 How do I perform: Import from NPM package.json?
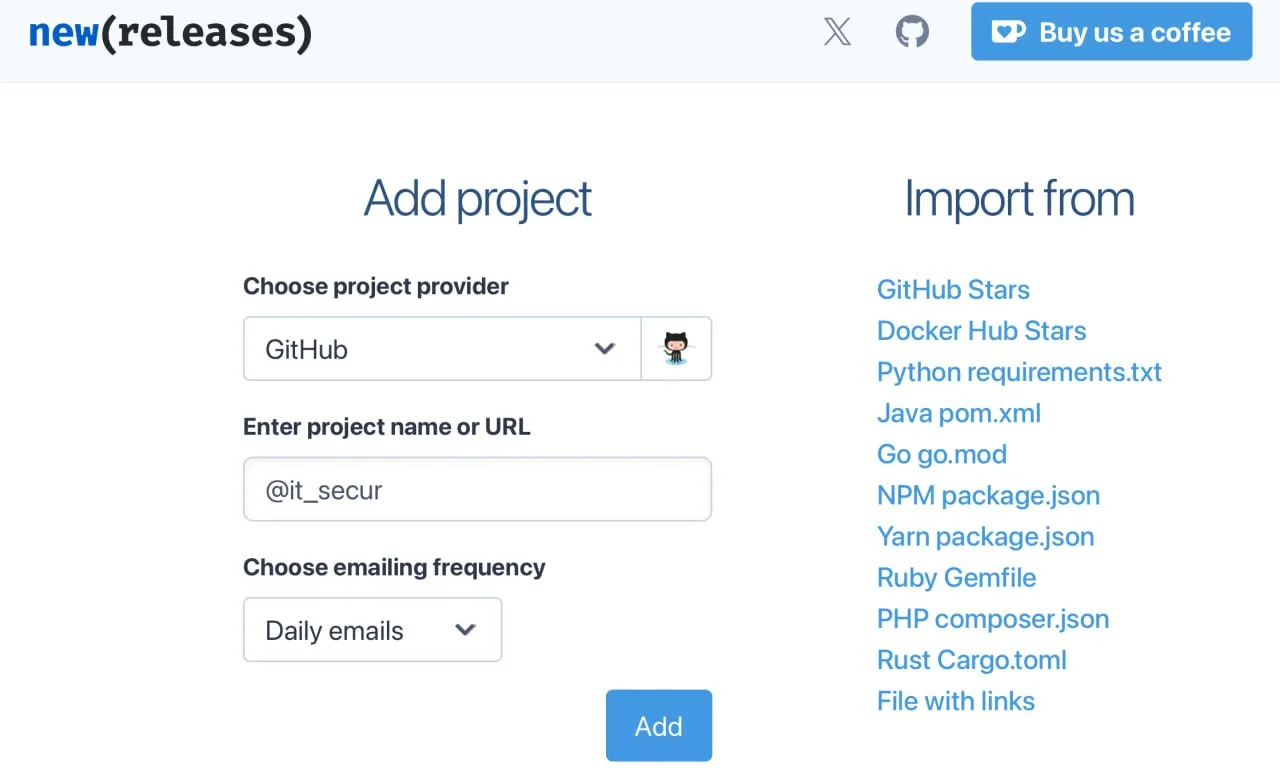[988, 495]
